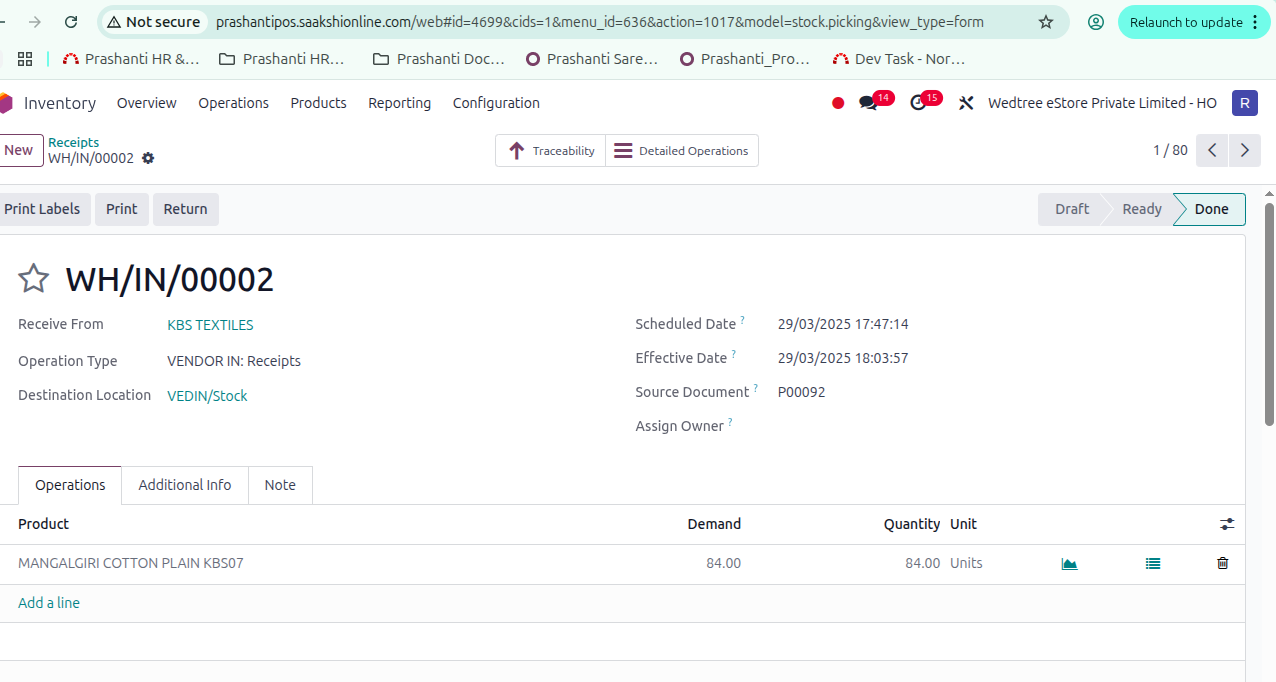The image size is (1276, 682).
Task: Delete the MANGALGIRI COTTON line with trash icon
Action: pyautogui.click(x=1222, y=564)
